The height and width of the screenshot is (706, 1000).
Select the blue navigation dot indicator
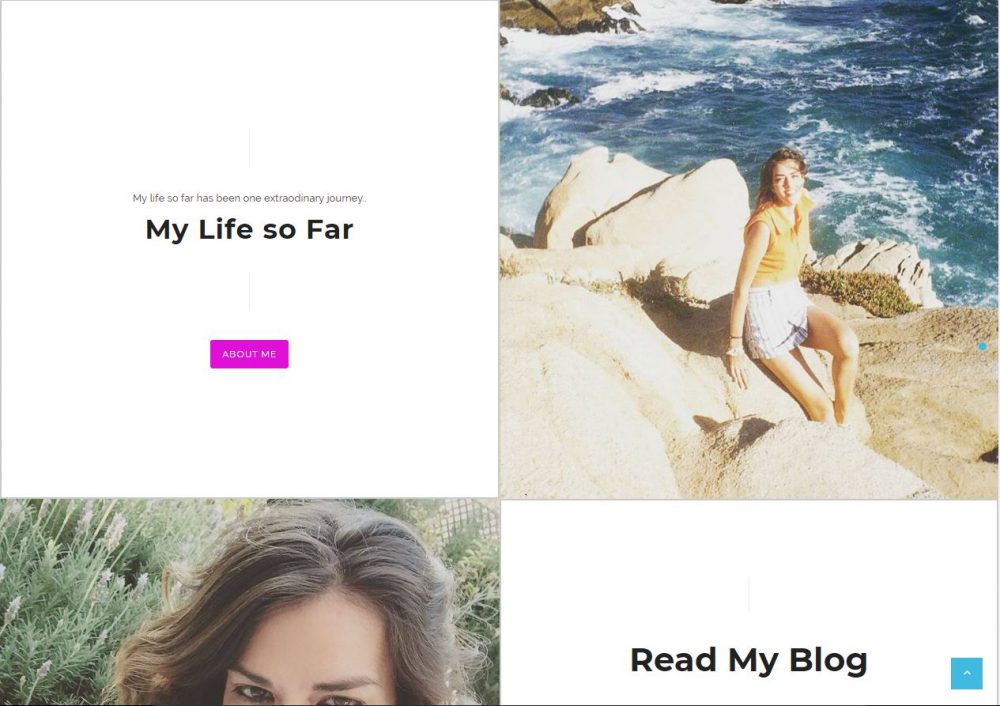point(982,346)
